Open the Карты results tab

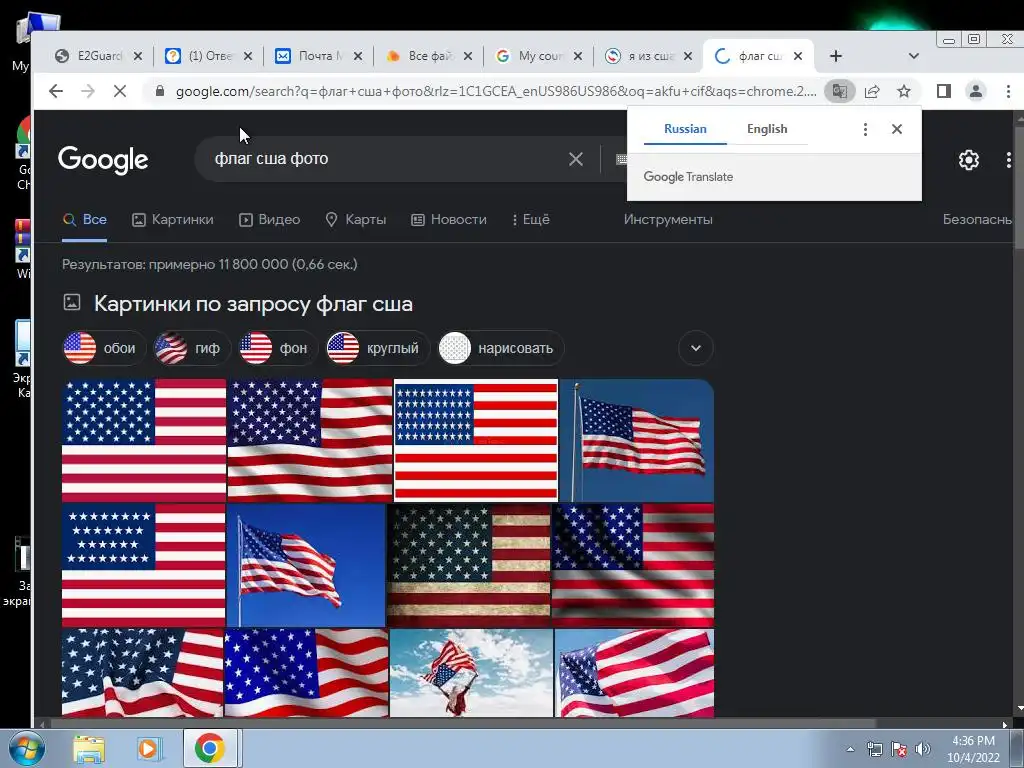[356, 219]
